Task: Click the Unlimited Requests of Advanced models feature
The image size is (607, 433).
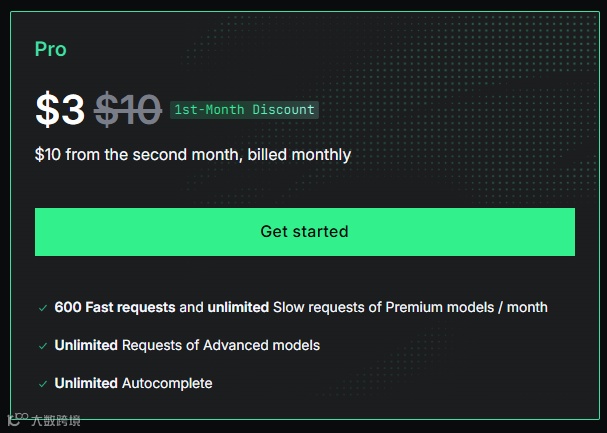Action: click(x=187, y=345)
